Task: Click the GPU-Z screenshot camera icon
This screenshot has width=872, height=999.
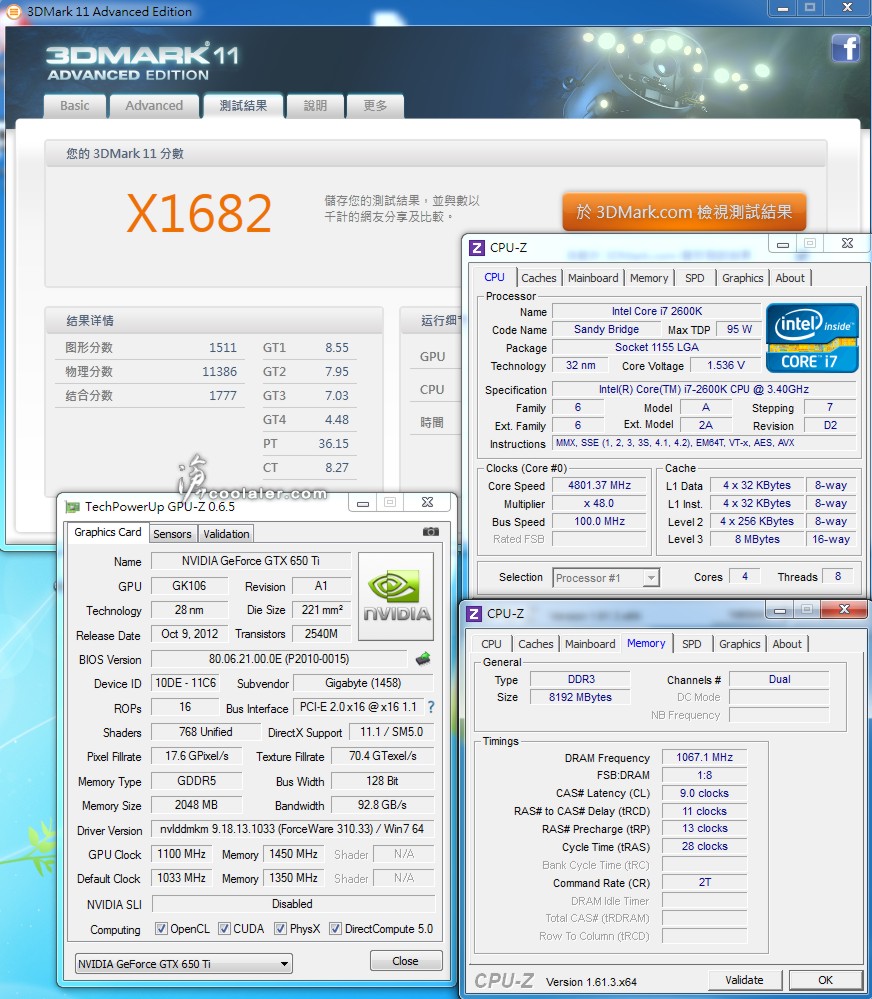Action: click(431, 531)
